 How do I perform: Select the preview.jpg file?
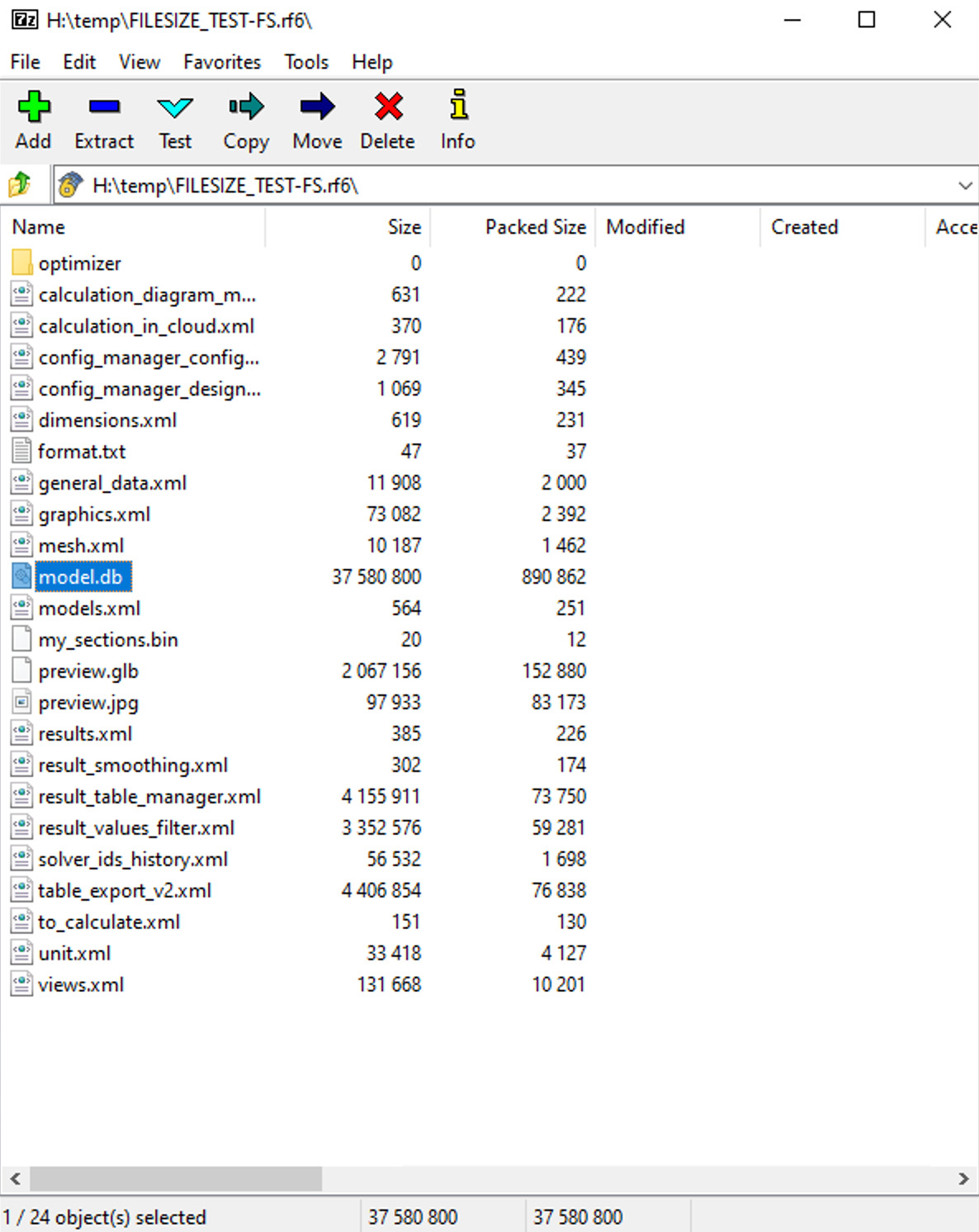87,703
